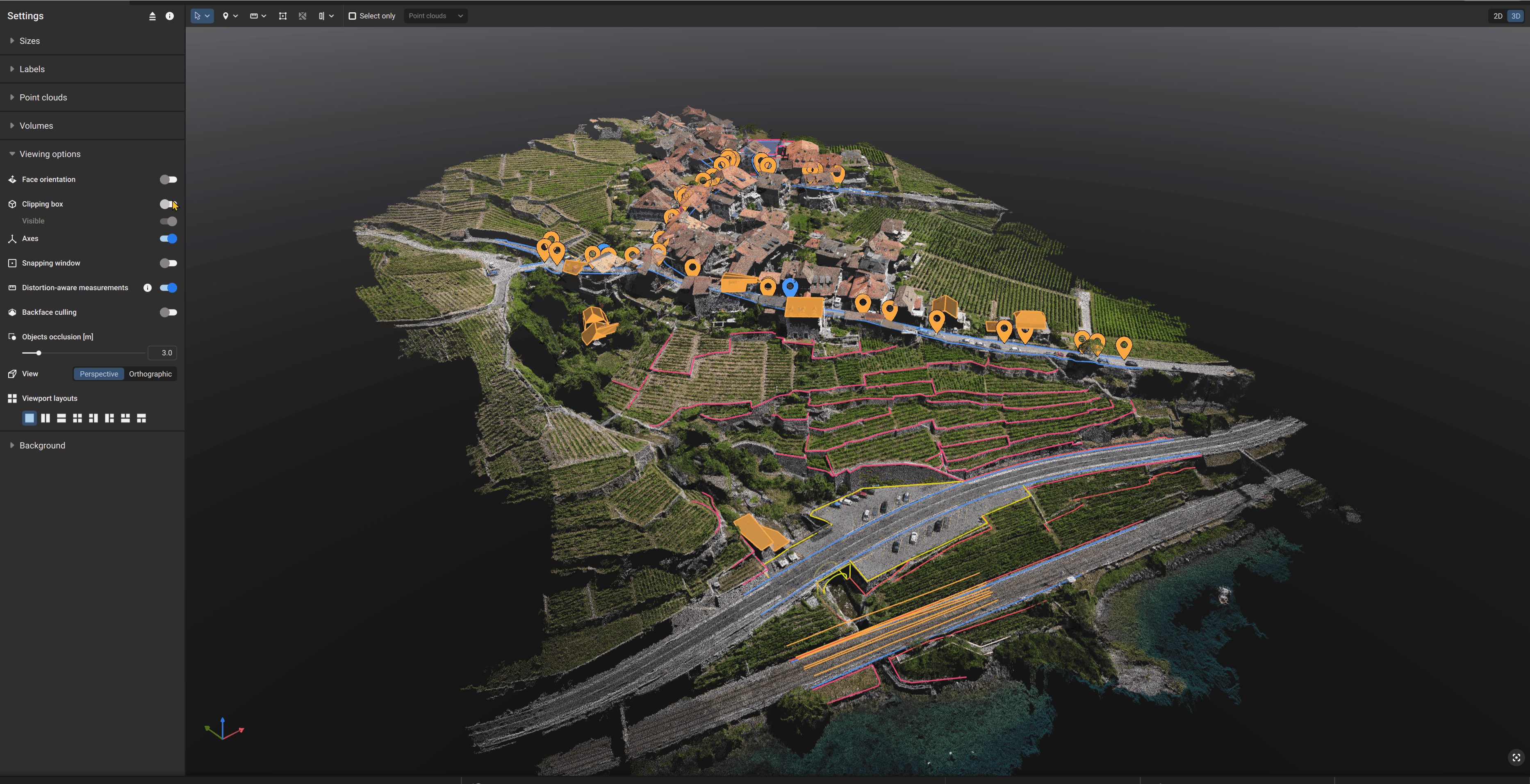Screen dimensions: 1530x784
Task: Click the Objects occlusion slider handle
Action: click(x=39, y=353)
